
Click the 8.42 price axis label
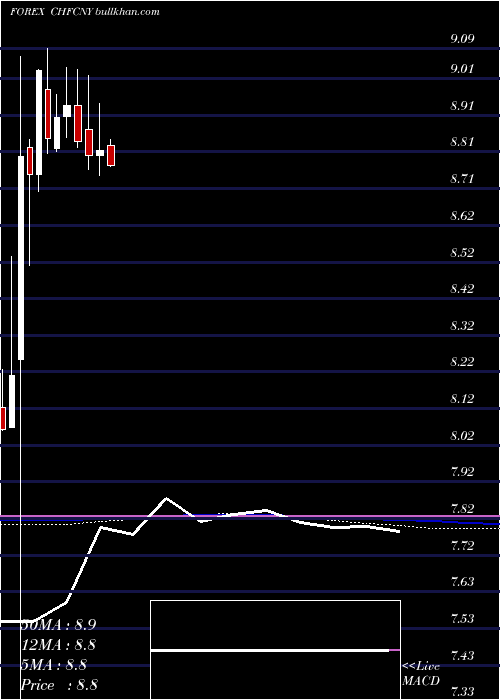pos(462,289)
